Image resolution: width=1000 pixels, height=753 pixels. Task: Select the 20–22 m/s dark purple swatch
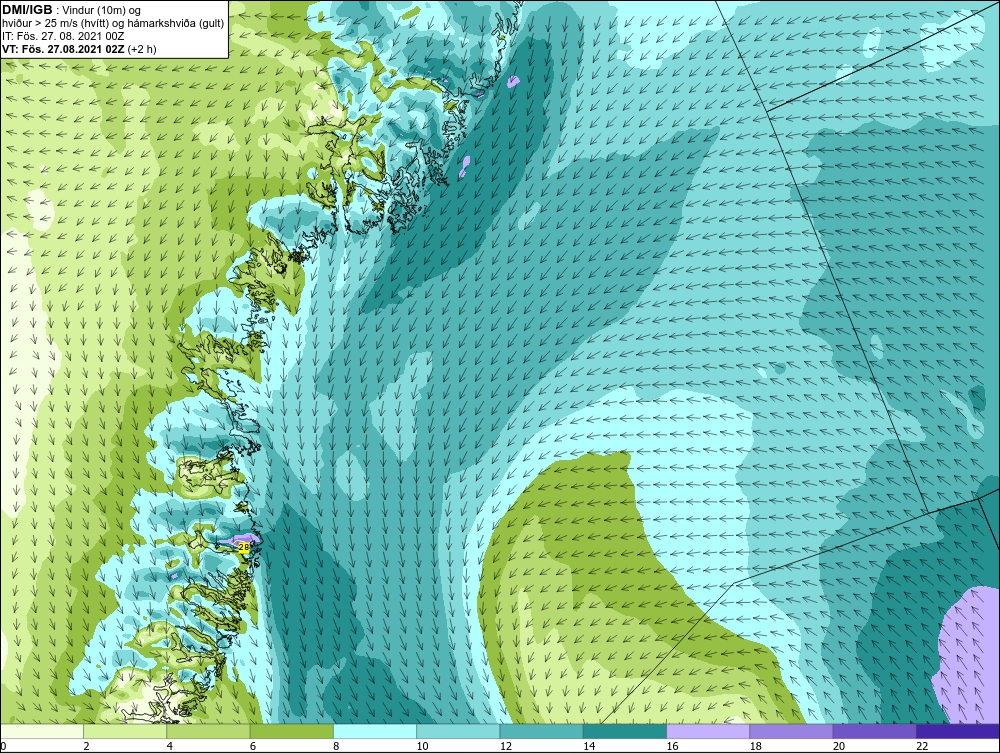coord(874,731)
